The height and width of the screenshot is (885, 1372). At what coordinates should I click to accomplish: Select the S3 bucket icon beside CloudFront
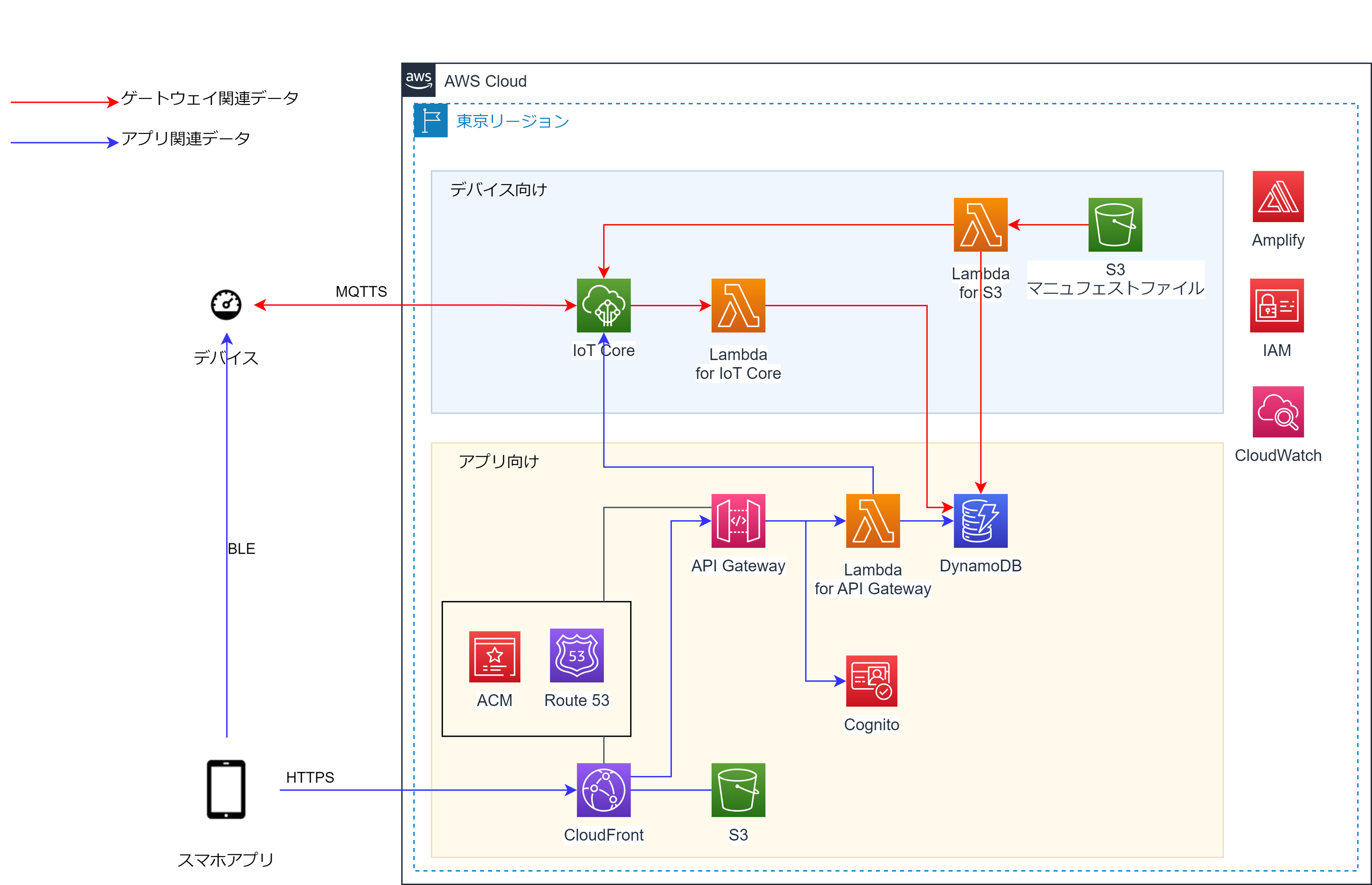738,790
